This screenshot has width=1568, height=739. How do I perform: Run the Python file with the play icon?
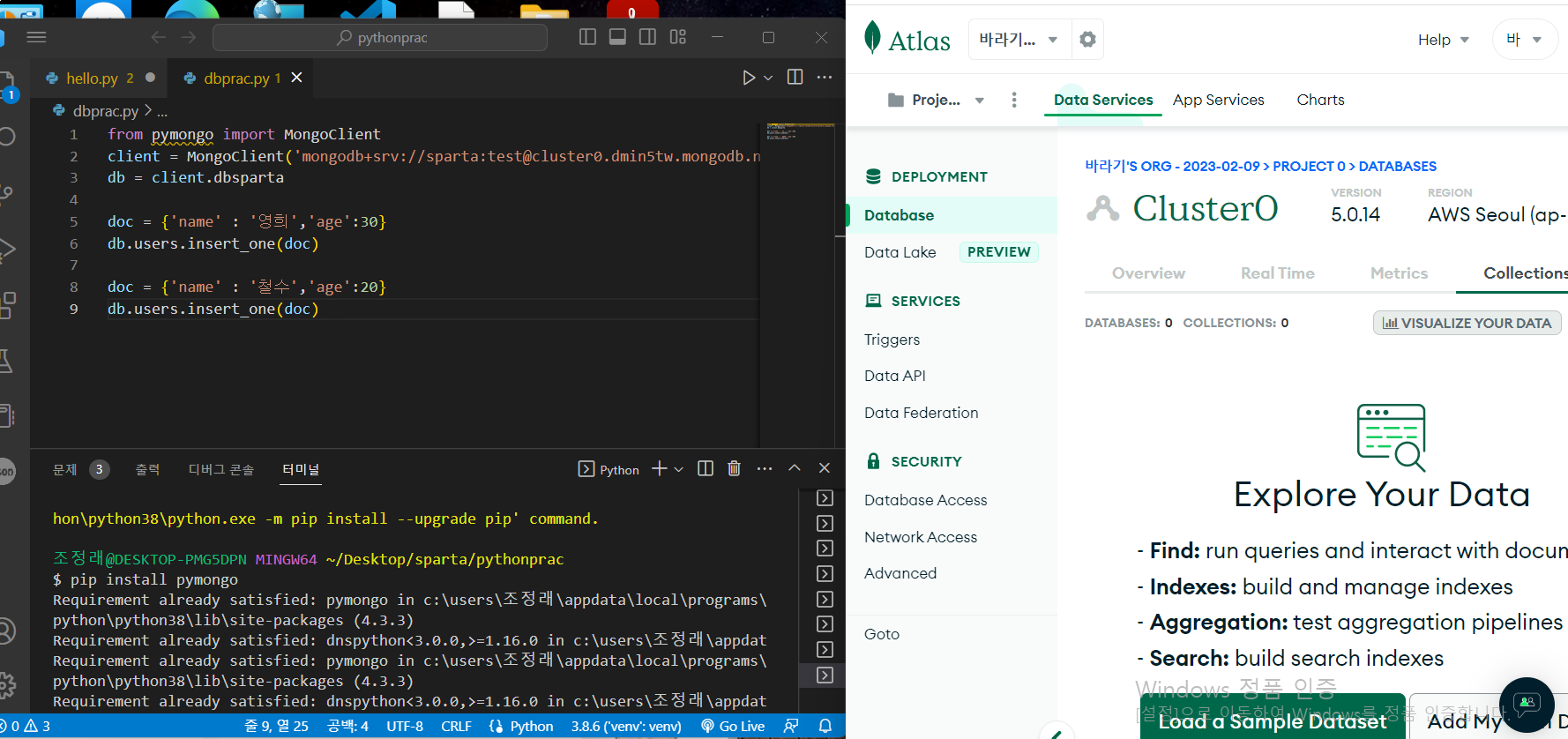coord(749,78)
